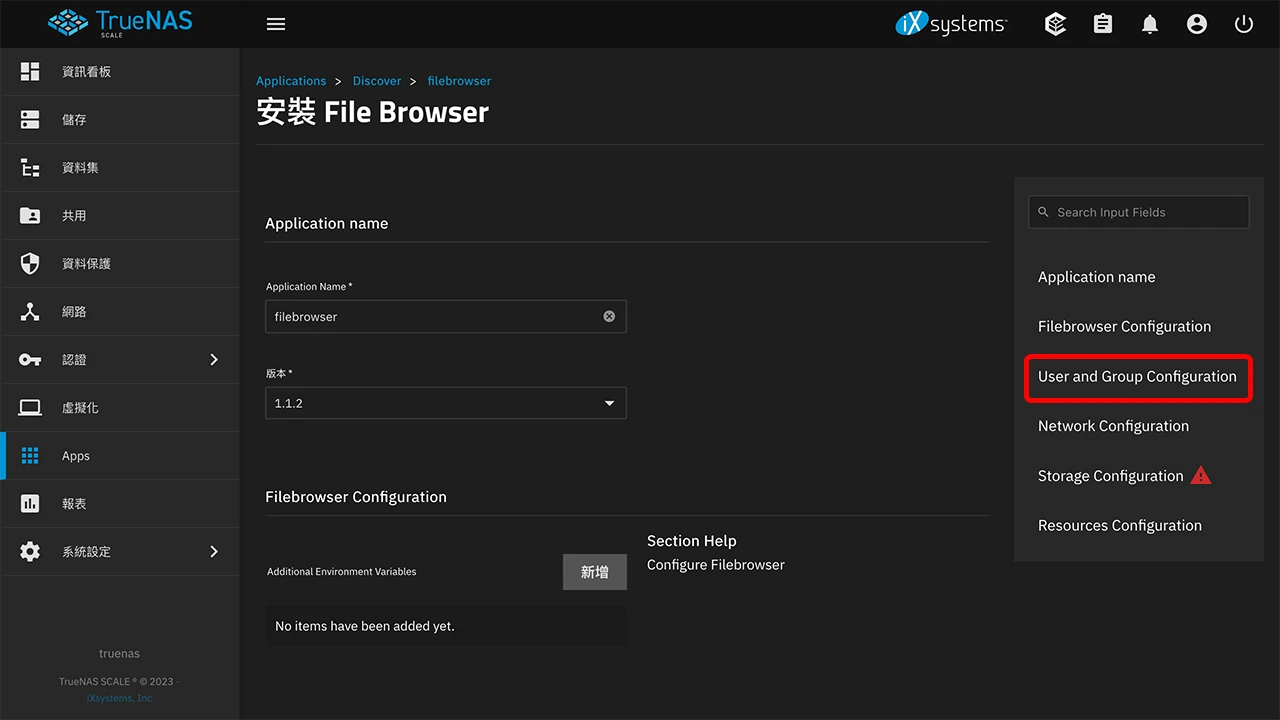Jump to User and Group Configuration section
1280x720 pixels.
(1137, 377)
